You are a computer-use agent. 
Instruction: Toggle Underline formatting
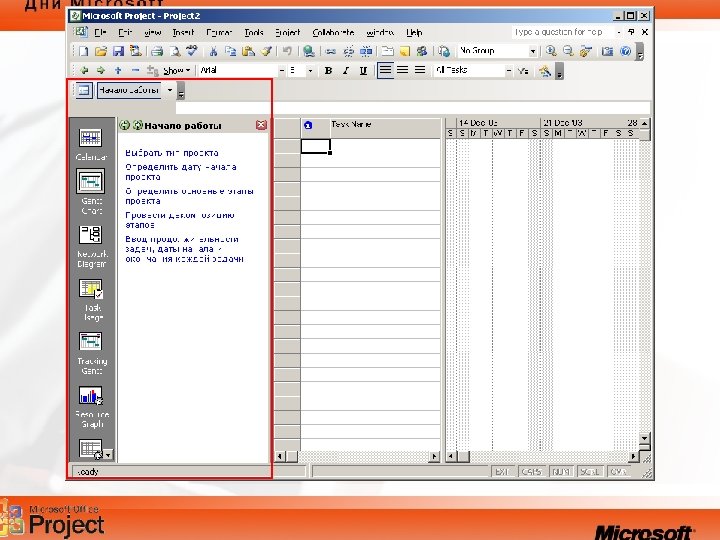(x=363, y=70)
